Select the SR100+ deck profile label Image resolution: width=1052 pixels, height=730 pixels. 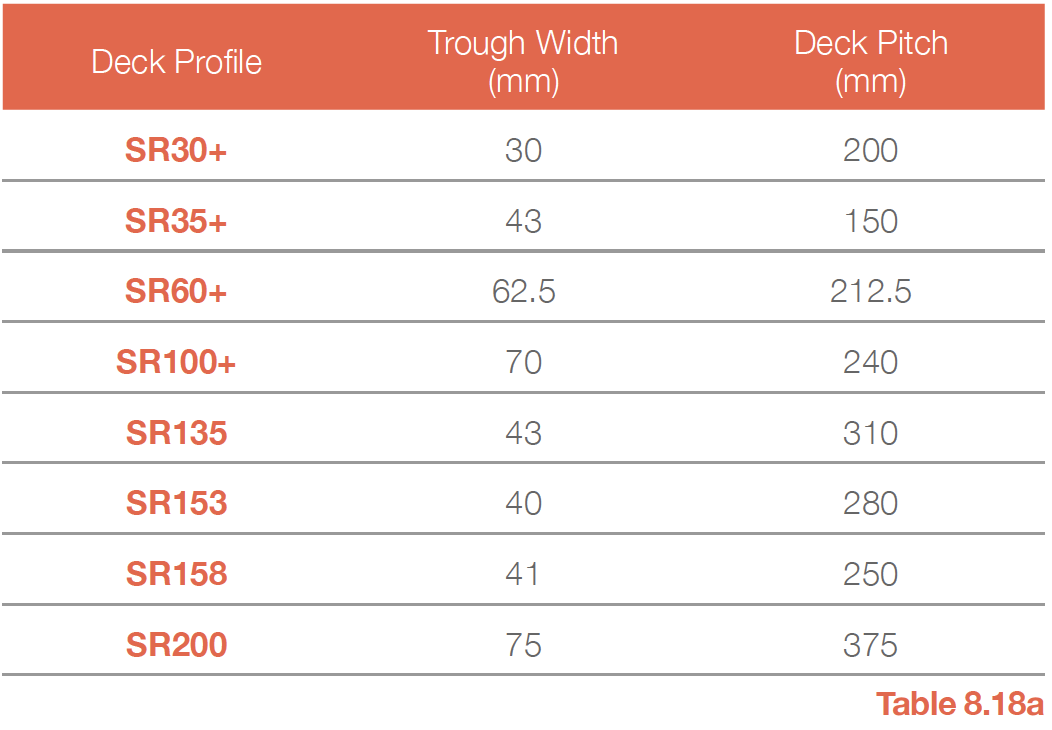tap(176, 362)
